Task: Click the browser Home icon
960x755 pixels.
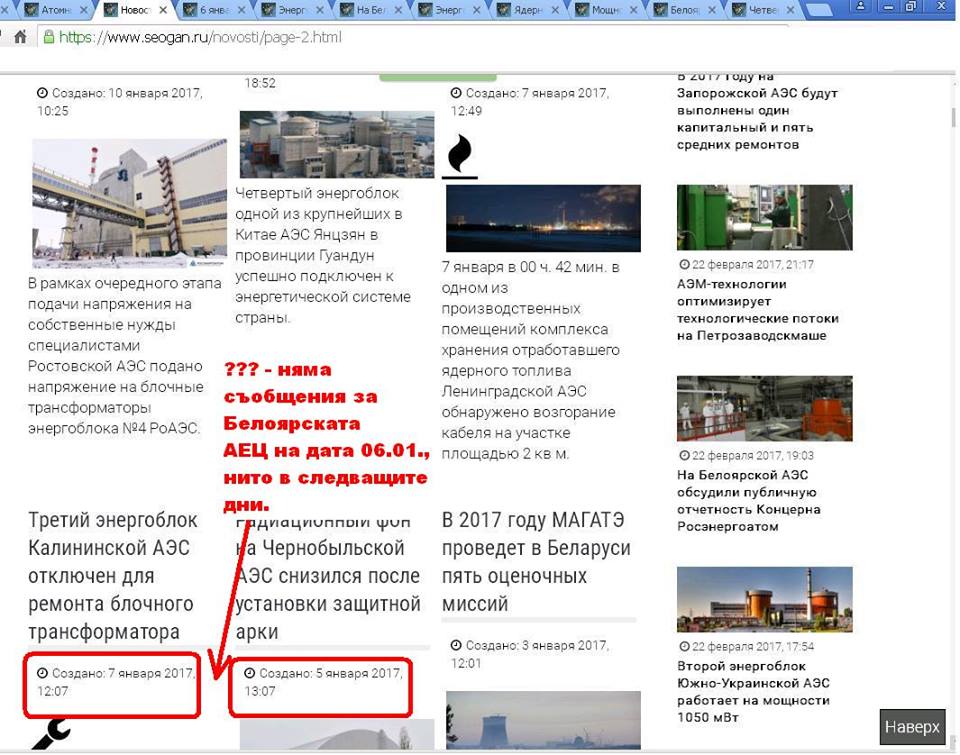Action: [18, 37]
